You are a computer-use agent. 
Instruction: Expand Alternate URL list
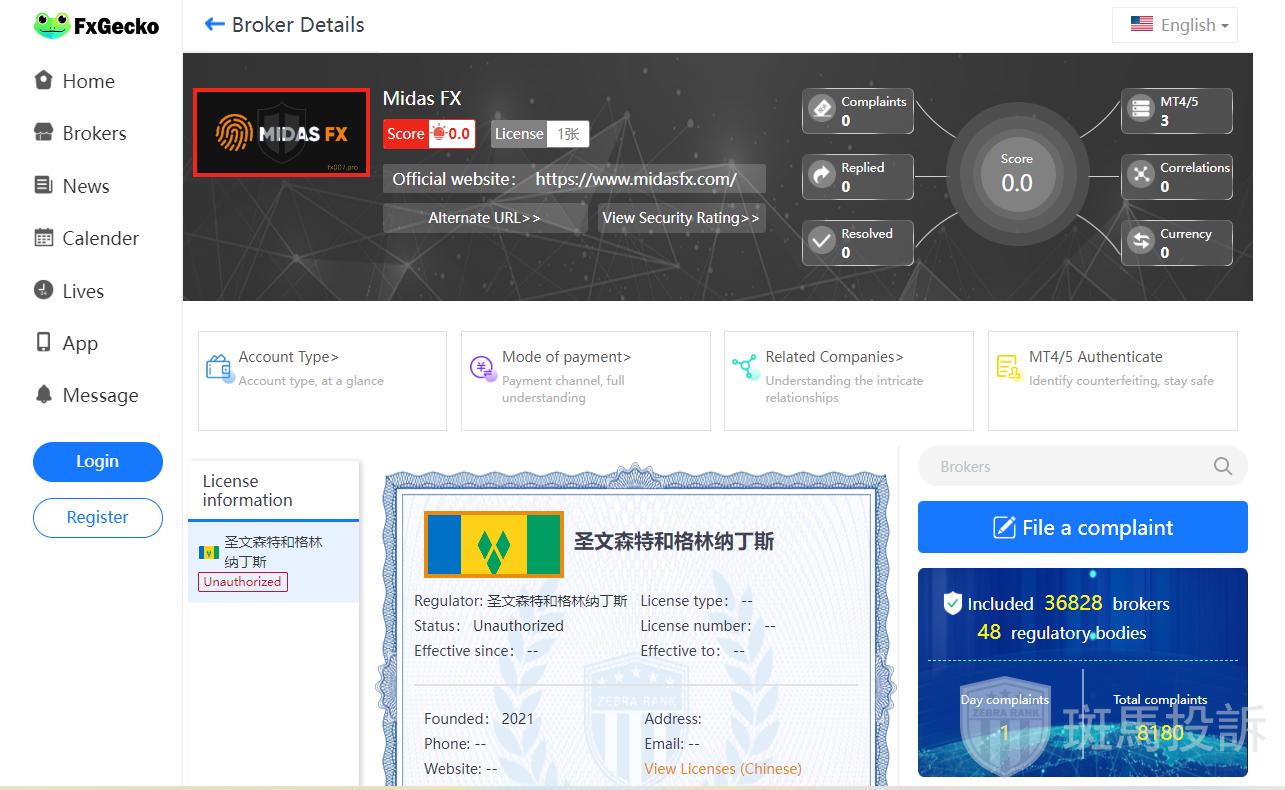(484, 218)
